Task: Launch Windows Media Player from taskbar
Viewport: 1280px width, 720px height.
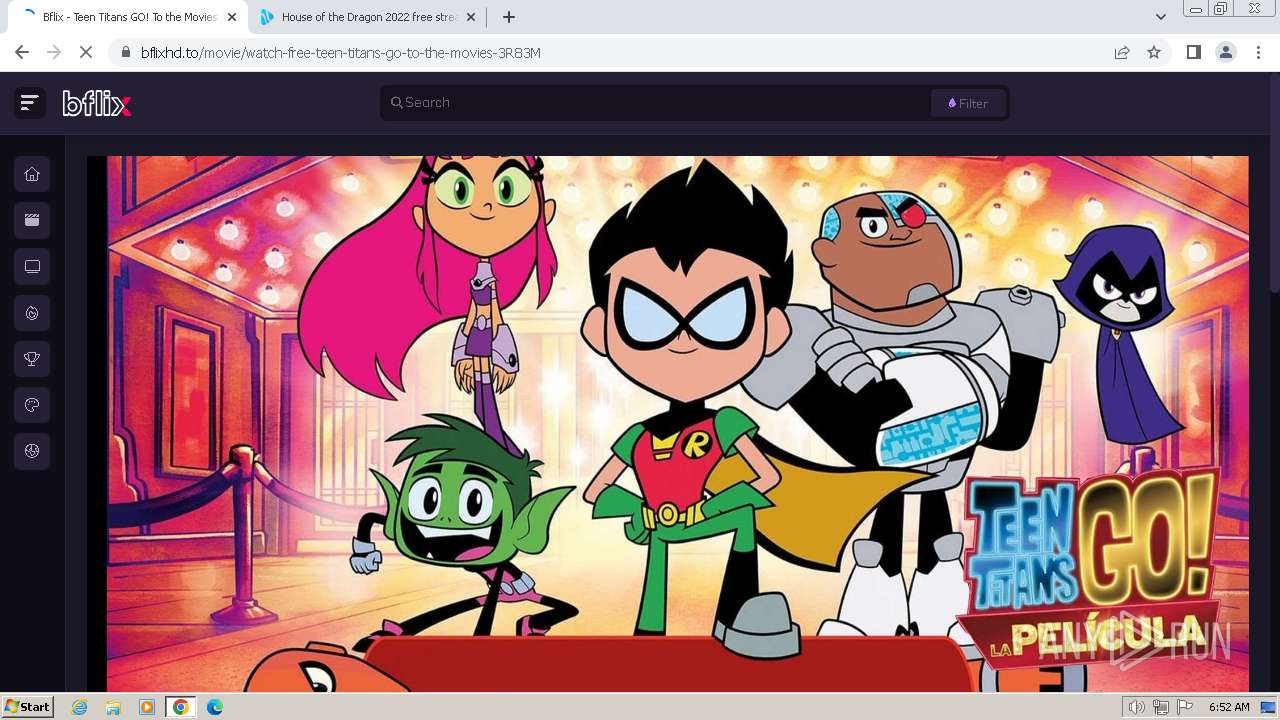Action: [x=147, y=707]
